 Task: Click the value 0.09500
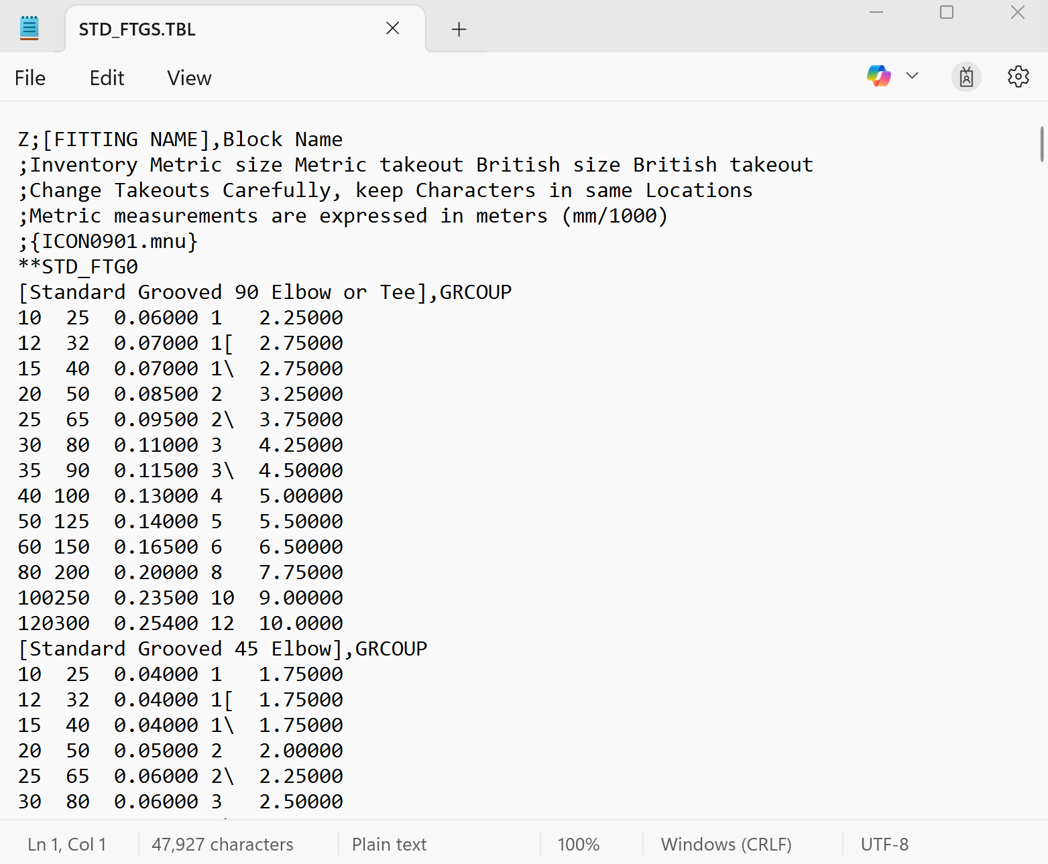coord(156,420)
